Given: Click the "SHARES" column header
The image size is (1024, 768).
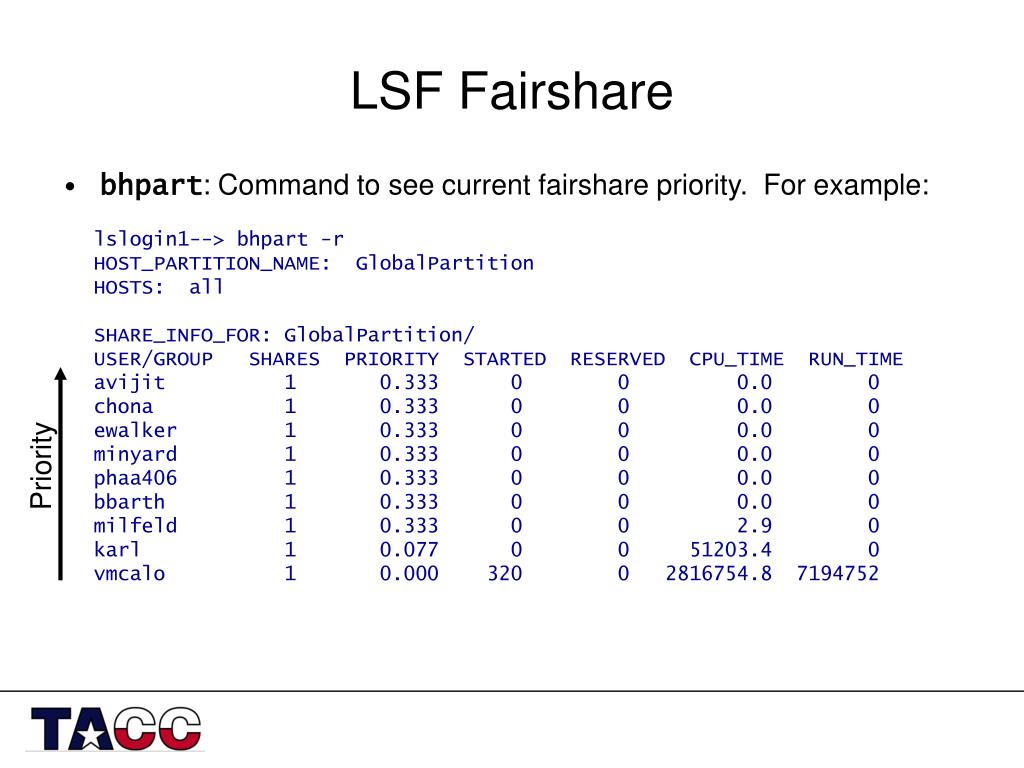Looking at the screenshot, I should pyautogui.click(x=284, y=359).
